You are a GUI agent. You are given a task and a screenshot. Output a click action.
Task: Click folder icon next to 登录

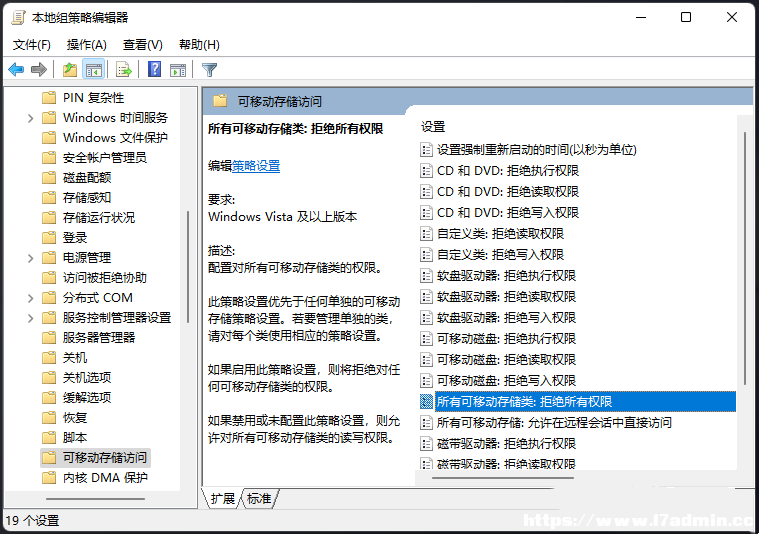[49, 238]
